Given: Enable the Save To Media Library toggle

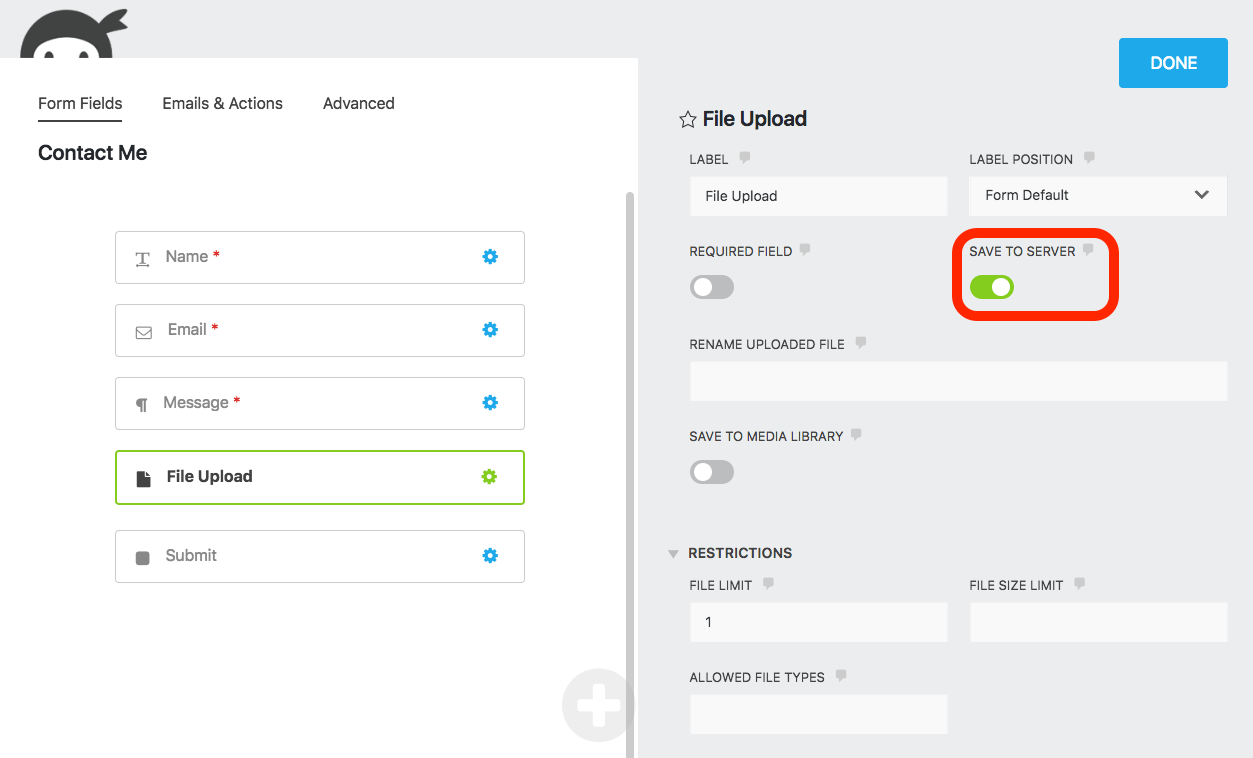Looking at the screenshot, I should (711, 471).
